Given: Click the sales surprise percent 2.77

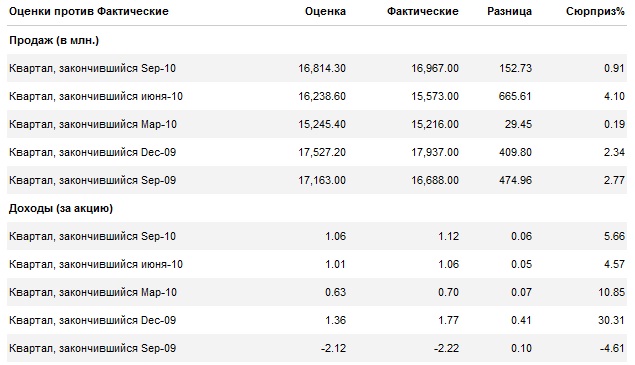Looking at the screenshot, I should click(x=614, y=180).
